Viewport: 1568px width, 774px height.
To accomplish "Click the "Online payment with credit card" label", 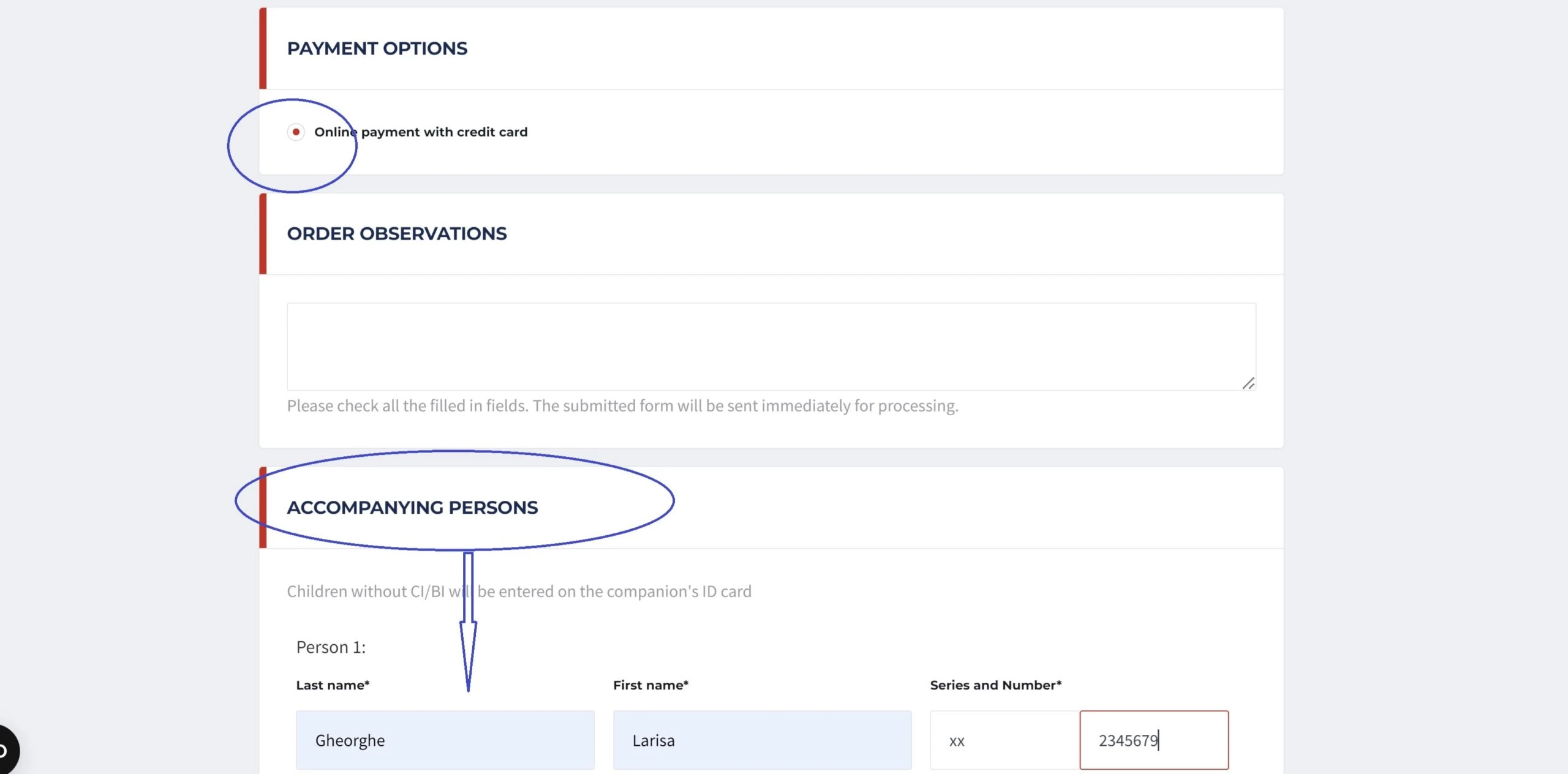I will click(x=421, y=132).
